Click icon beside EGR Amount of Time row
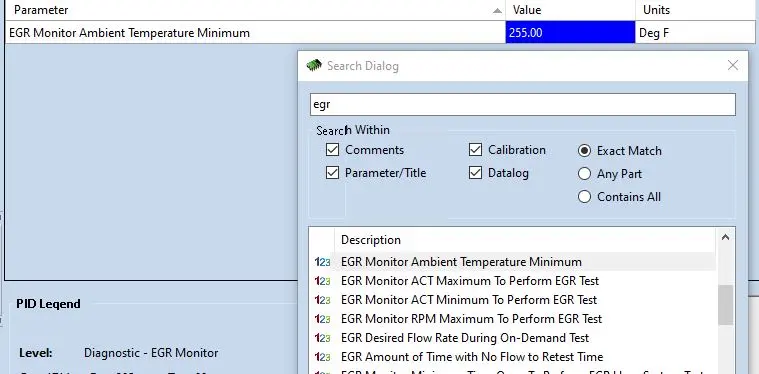The image size is (759, 374). 322,357
